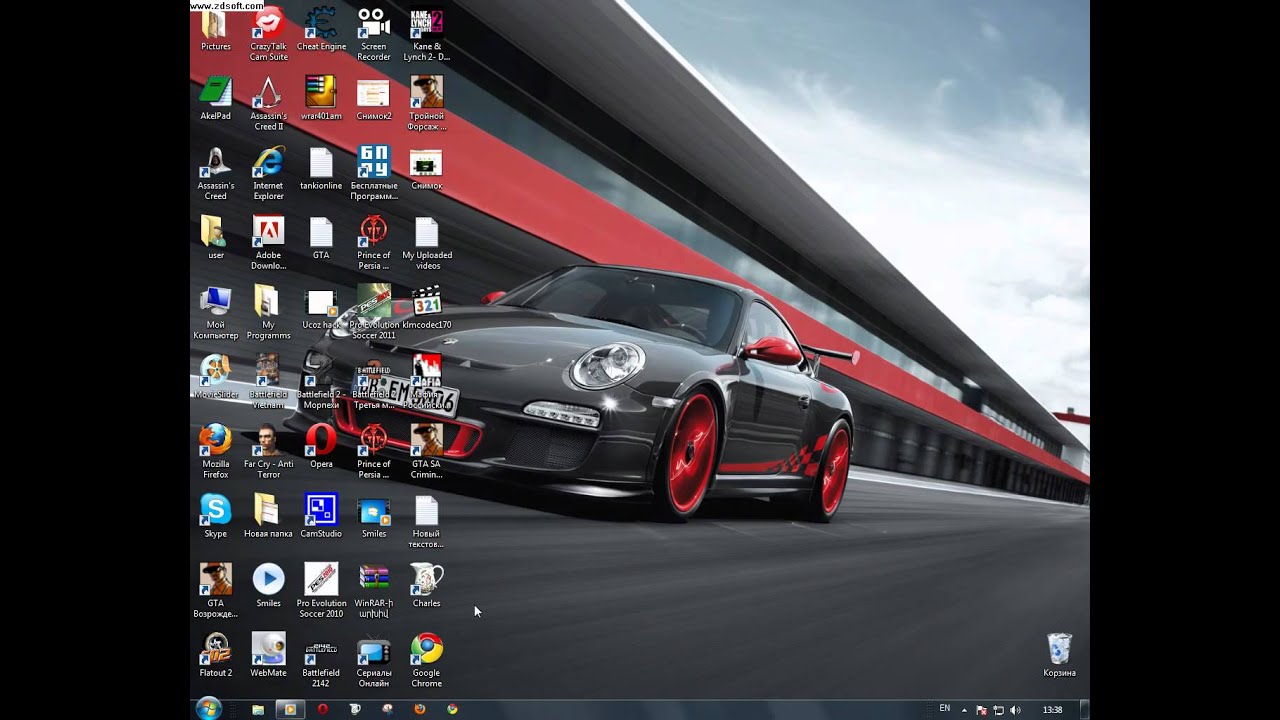Open the volume speaker tray icon
This screenshot has width=1280, height=720.
pyautogui.click(x=1015, y=709)
